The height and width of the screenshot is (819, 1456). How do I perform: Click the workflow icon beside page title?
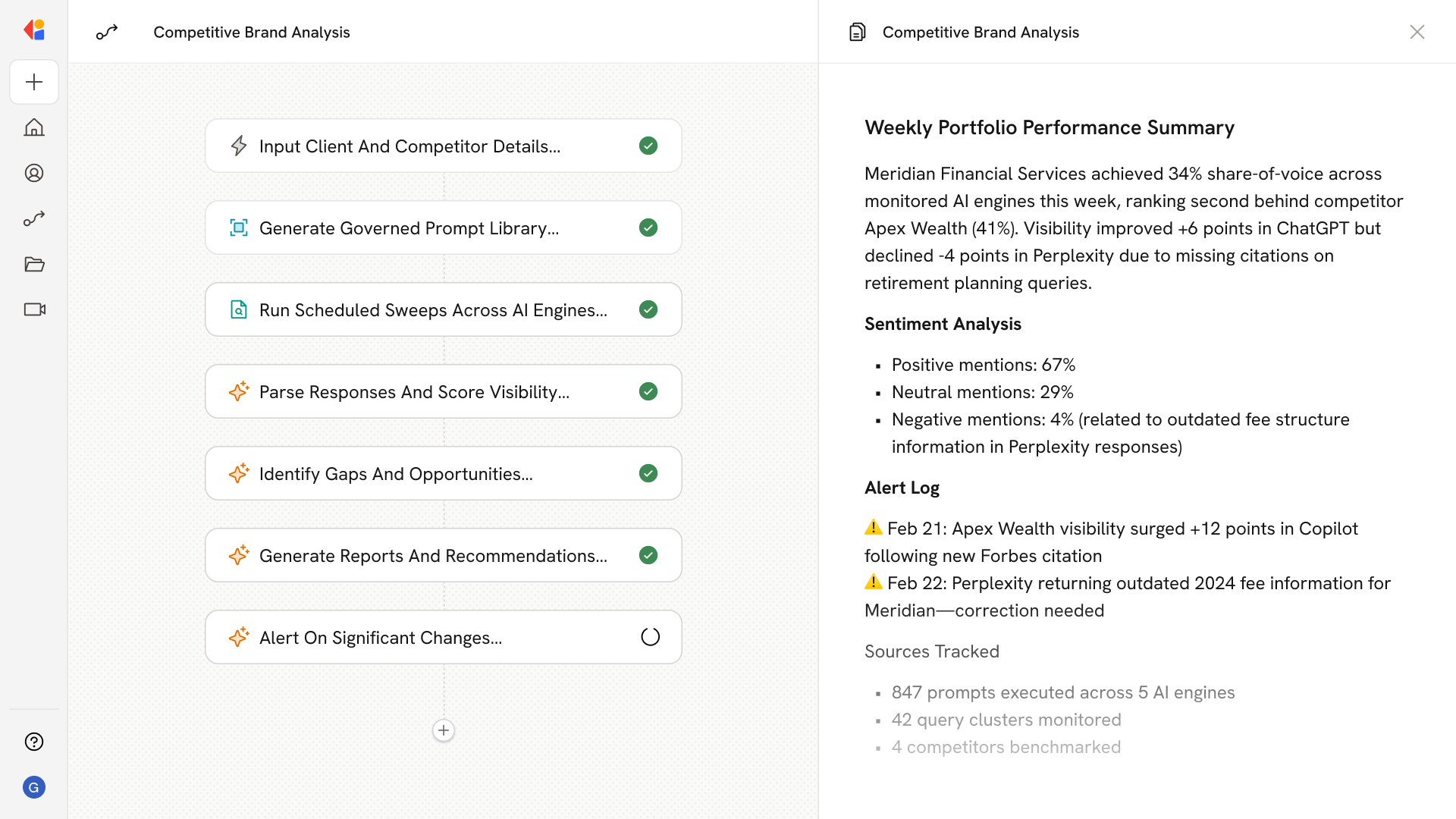107,32
